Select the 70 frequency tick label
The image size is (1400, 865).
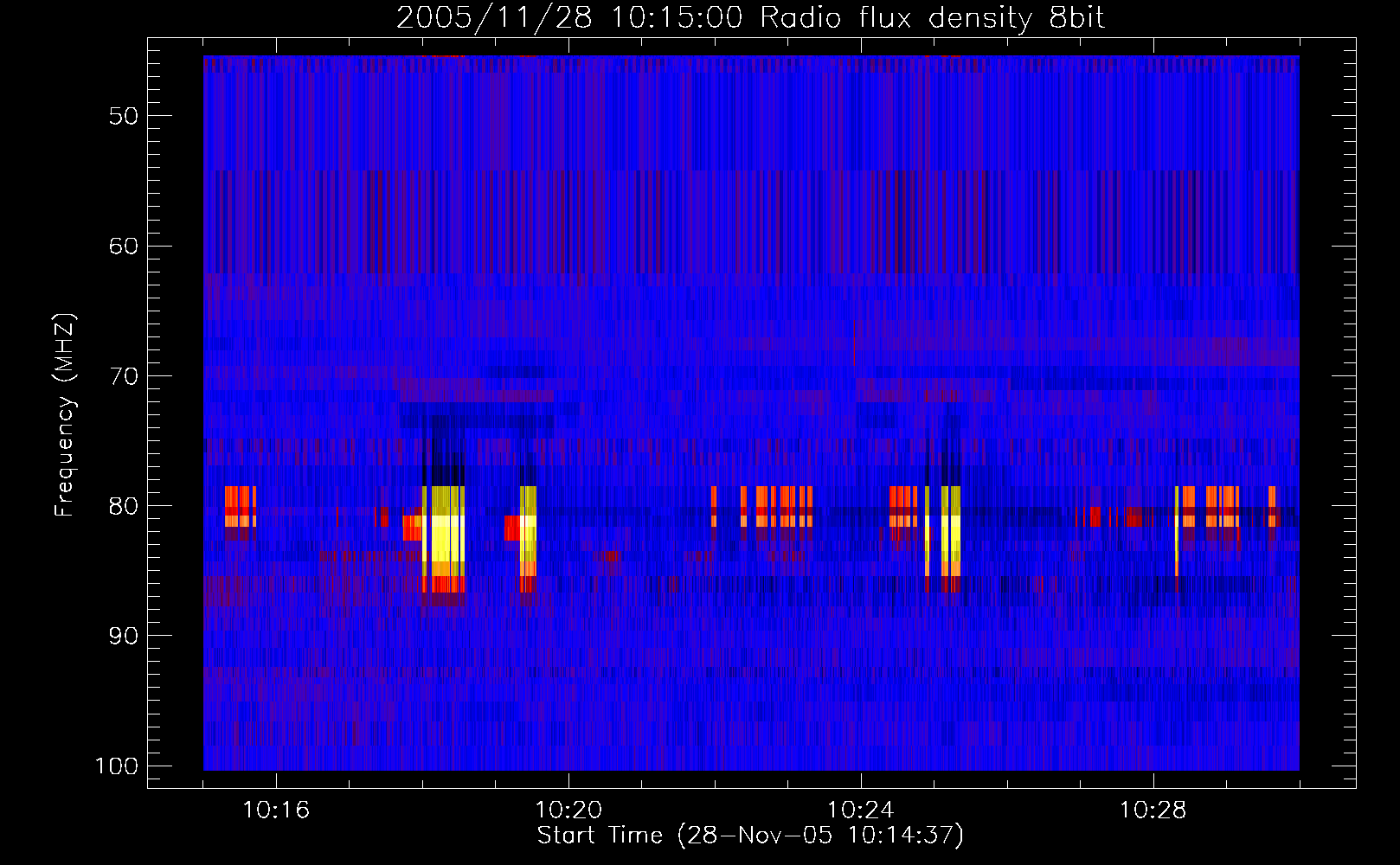(123, 376)
